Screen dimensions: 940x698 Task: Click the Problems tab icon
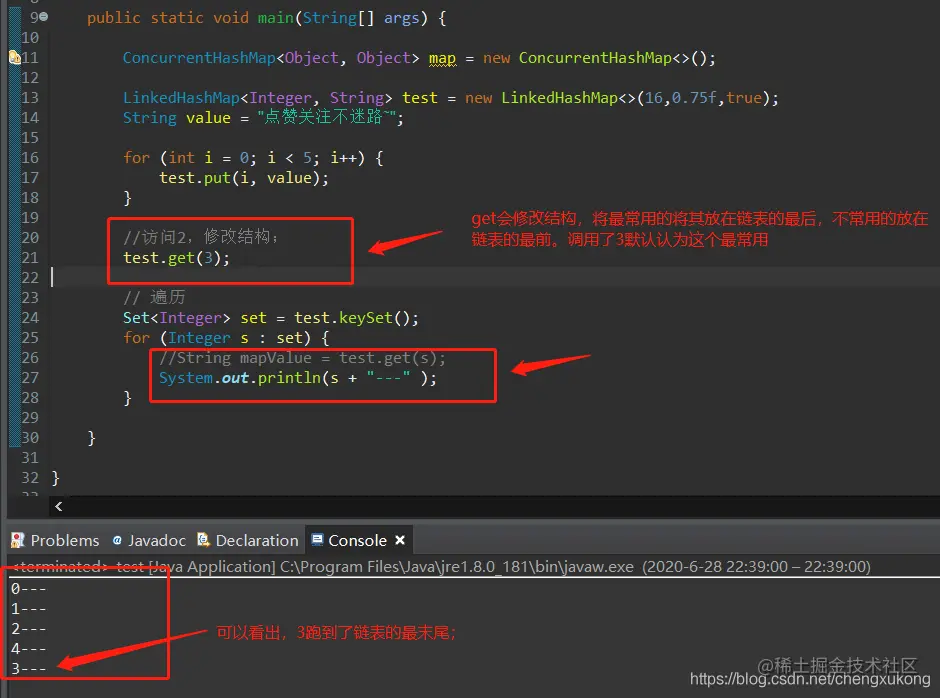pos(18,540)
